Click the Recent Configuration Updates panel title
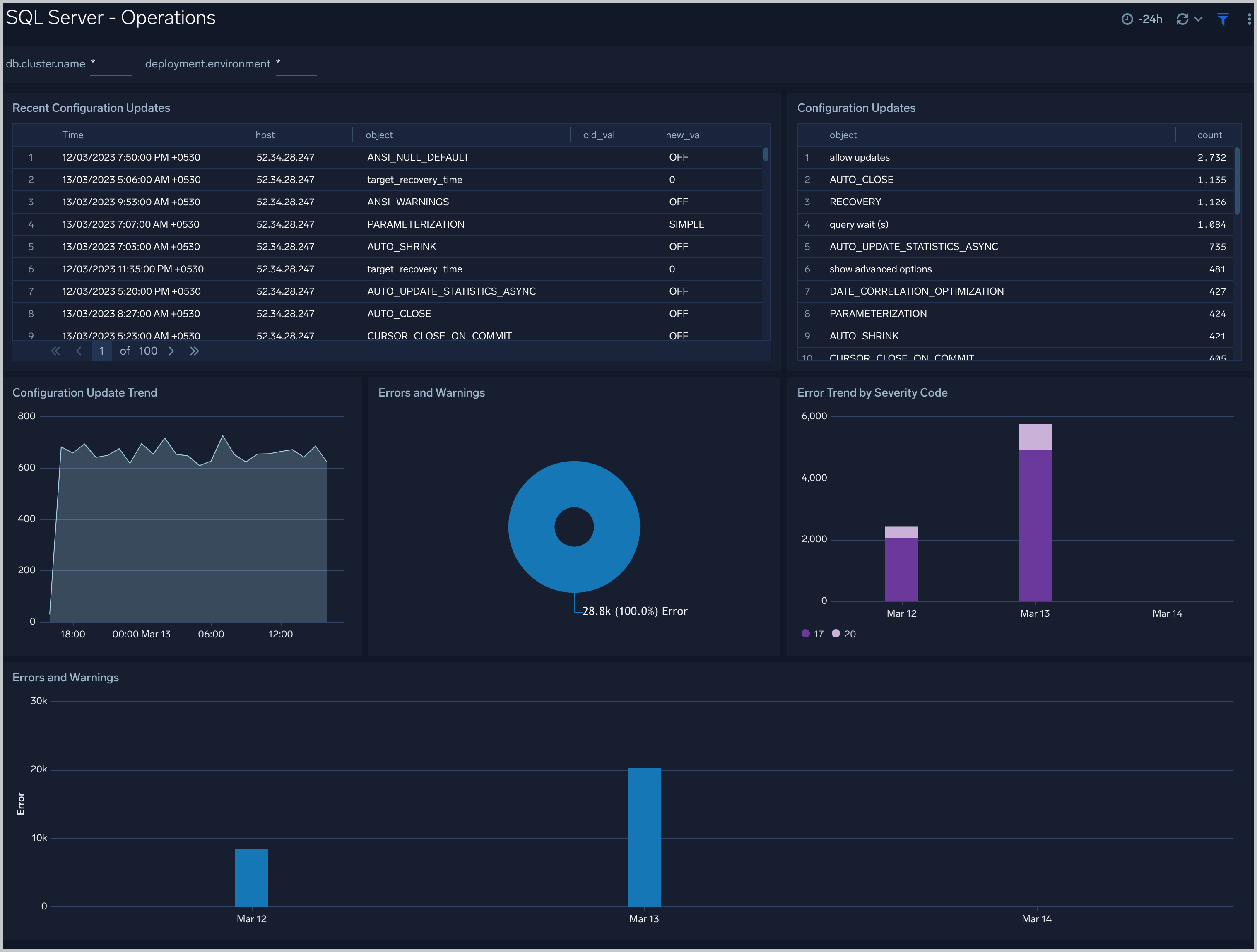 coord(91,108)
